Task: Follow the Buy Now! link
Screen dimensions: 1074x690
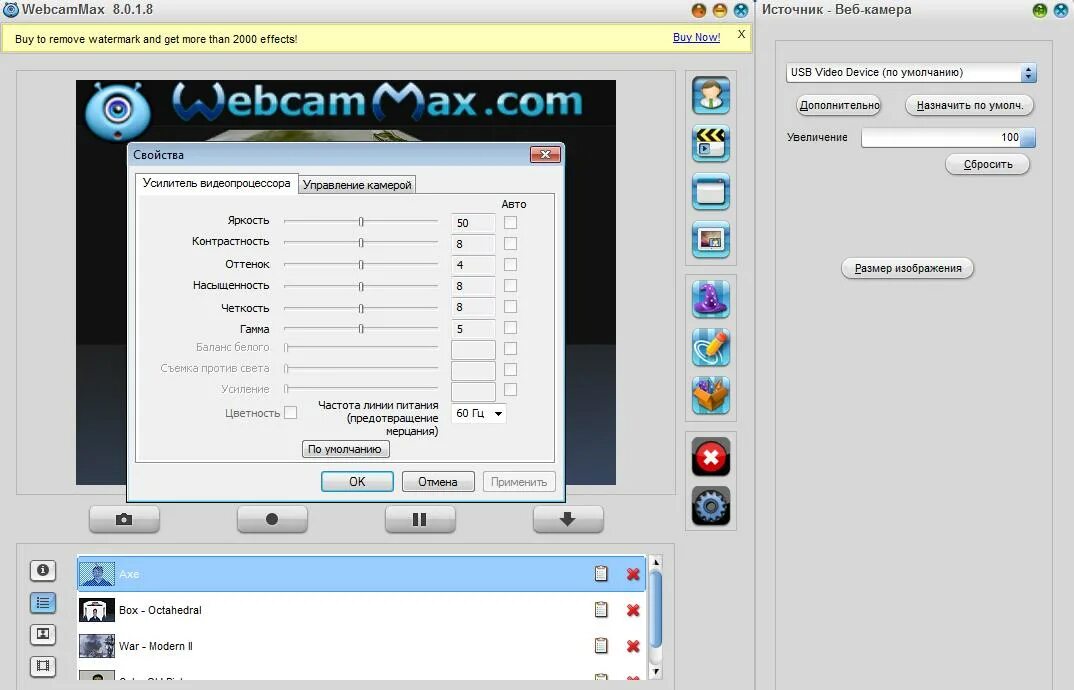Action: (x=696, y=37)
